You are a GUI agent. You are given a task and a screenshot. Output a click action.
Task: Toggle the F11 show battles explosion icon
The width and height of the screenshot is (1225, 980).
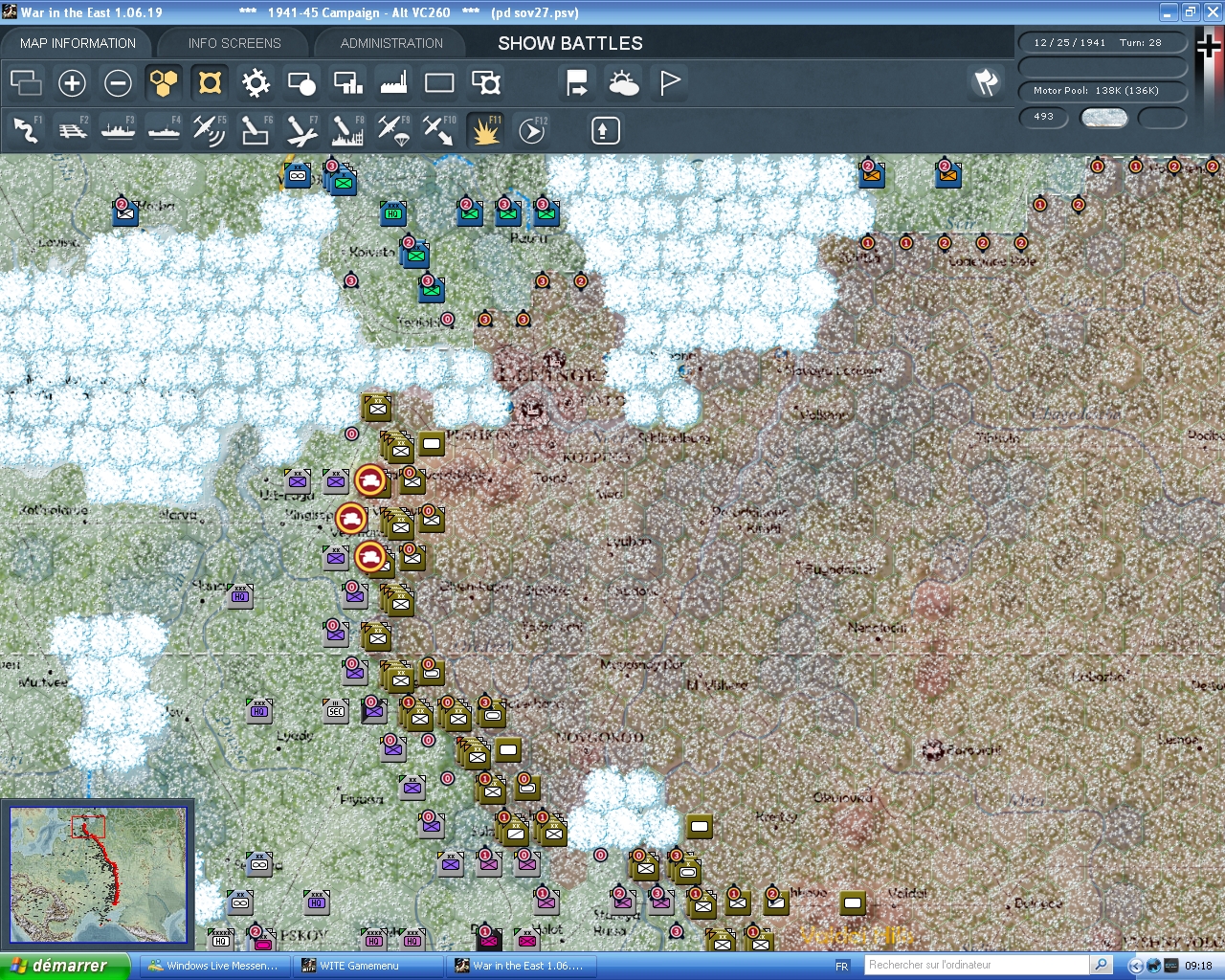pos(486,129)
